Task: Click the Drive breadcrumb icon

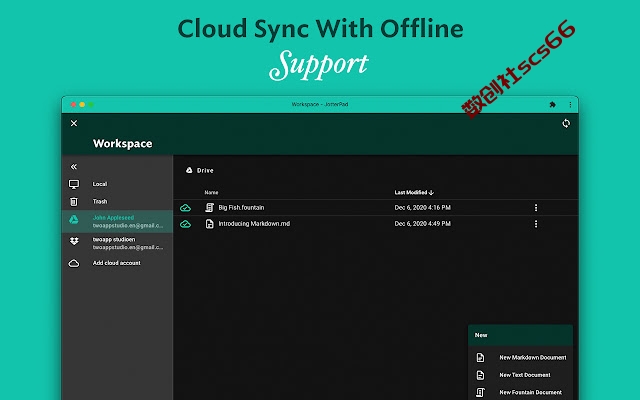Action: (x=189, y=170)
